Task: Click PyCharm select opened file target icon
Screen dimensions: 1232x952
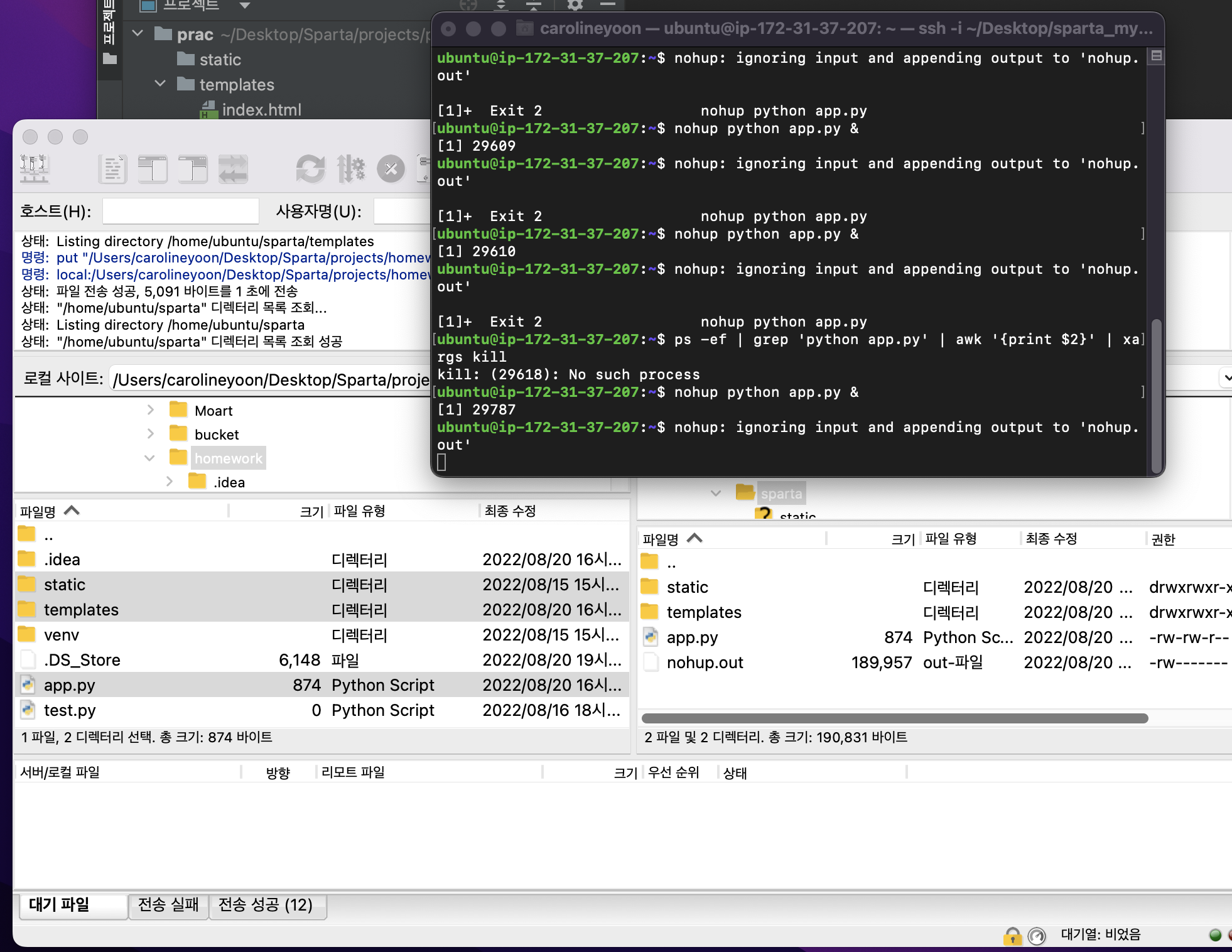Action: (468, 5)
